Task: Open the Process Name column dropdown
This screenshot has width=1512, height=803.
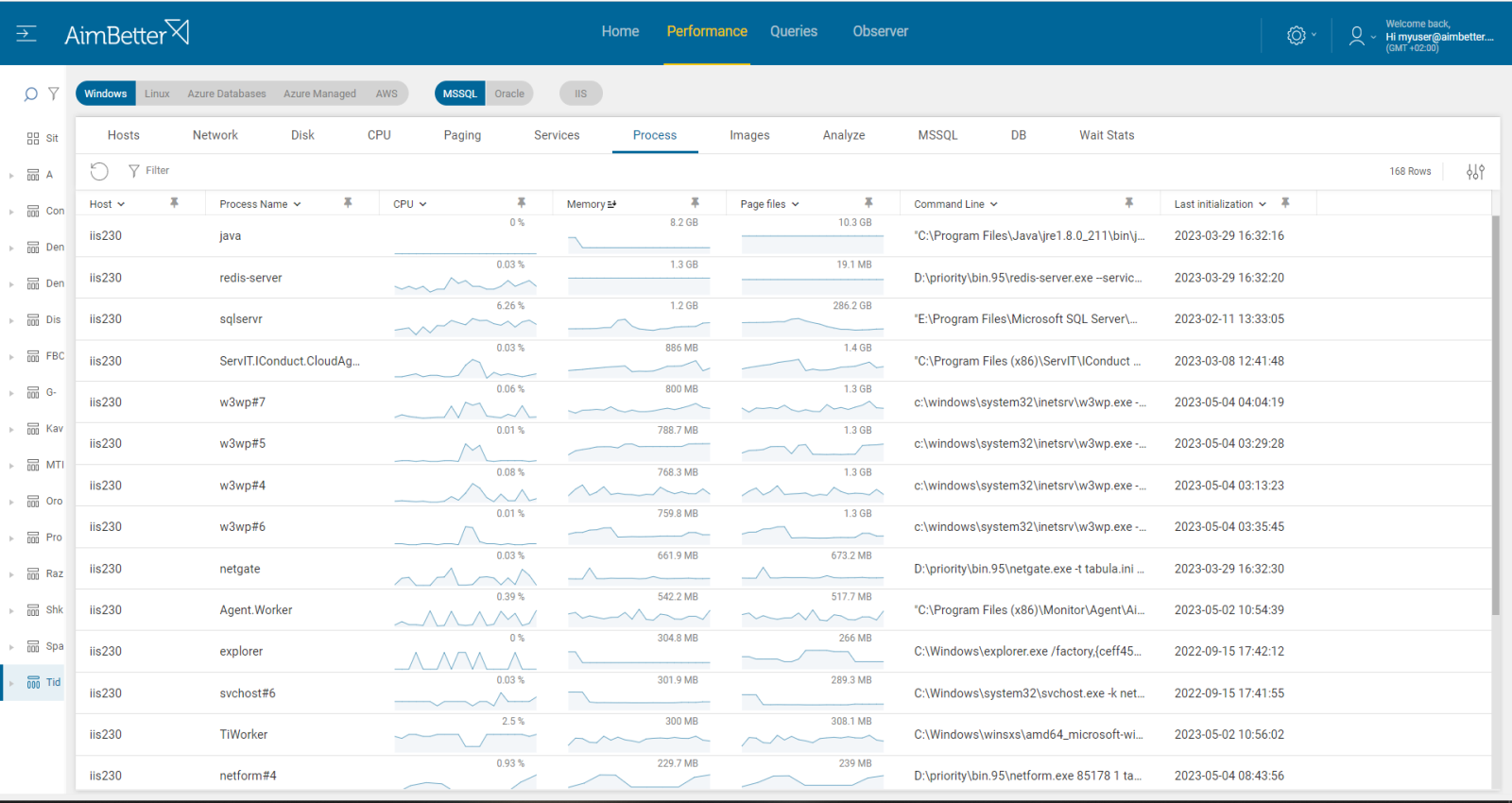Action: (x=297, y=205)
